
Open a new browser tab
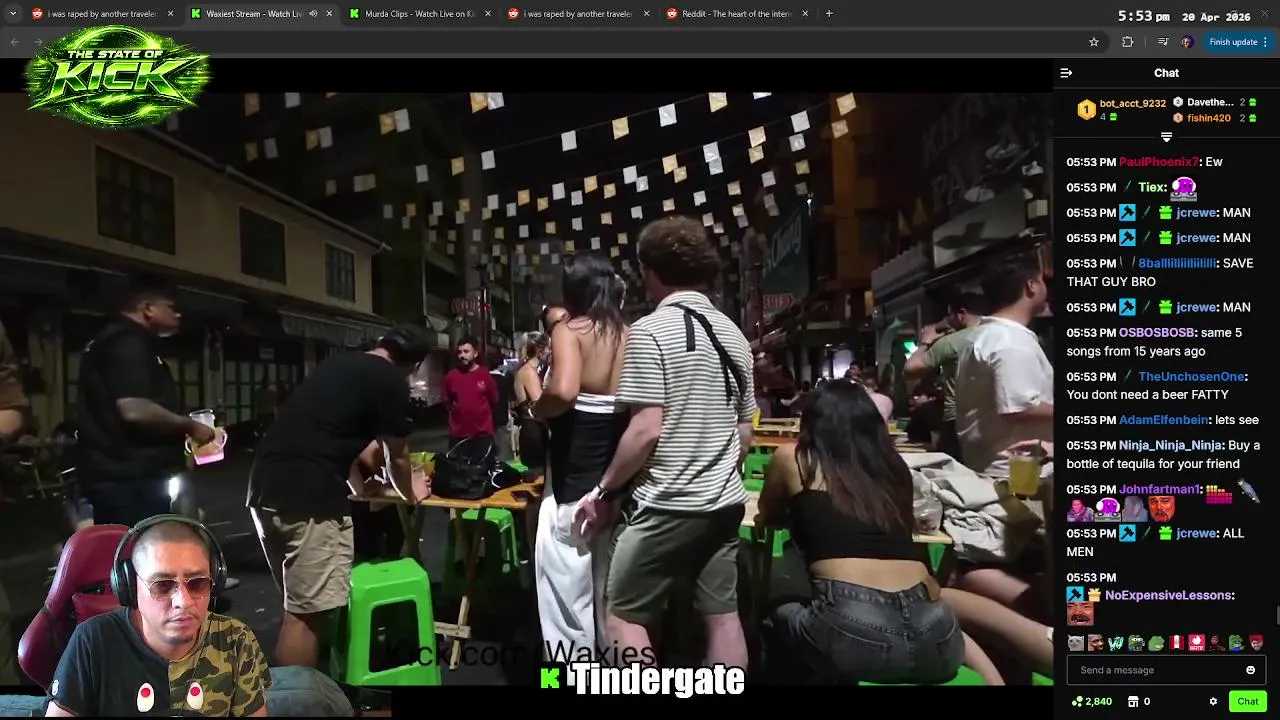pyautogui.click(x=829, y=14)
